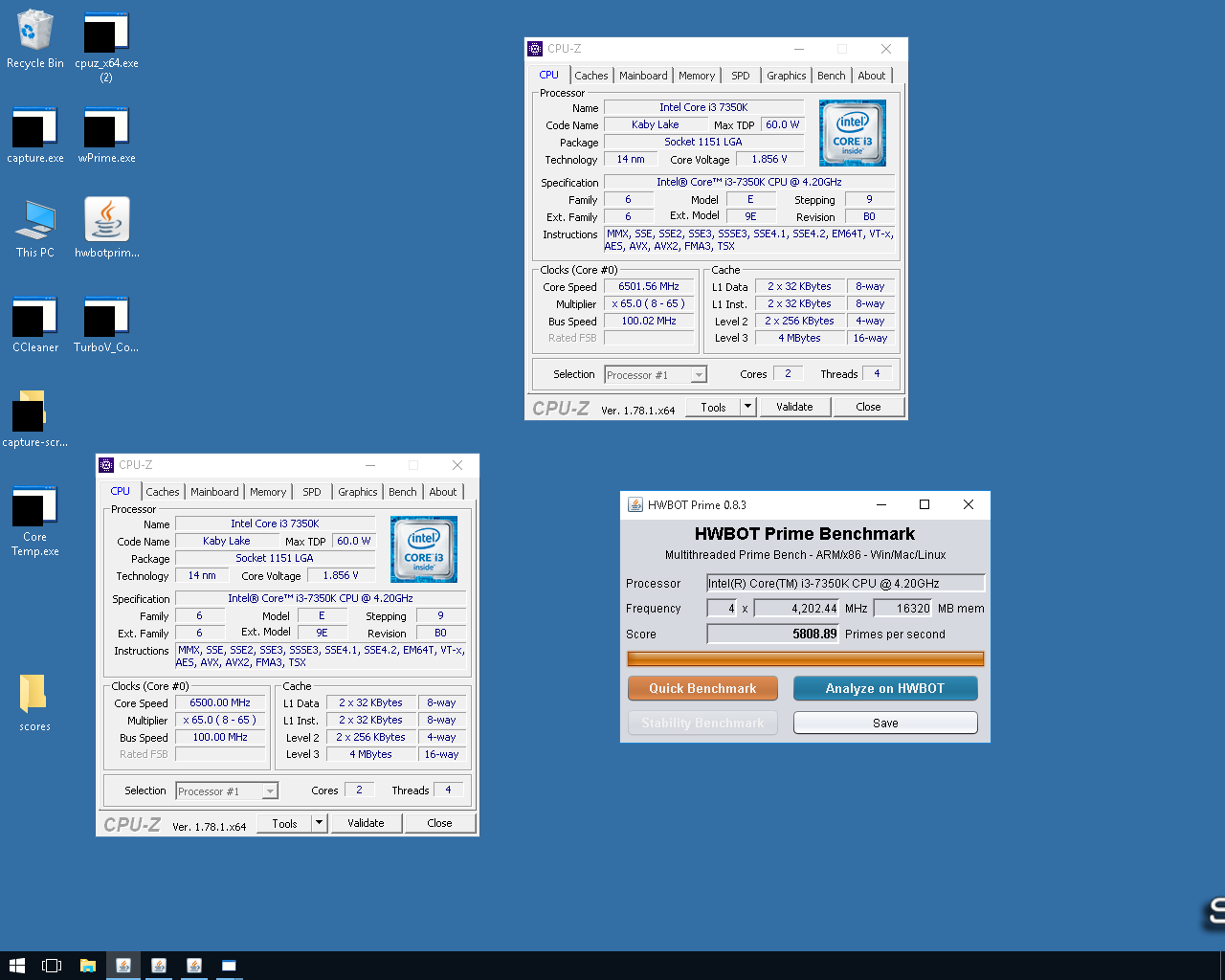Start the Quick Benchmark in HWBOT Prime
Image resolution: width=1225 pixels, height=980 pixels.
coord(702,688)
